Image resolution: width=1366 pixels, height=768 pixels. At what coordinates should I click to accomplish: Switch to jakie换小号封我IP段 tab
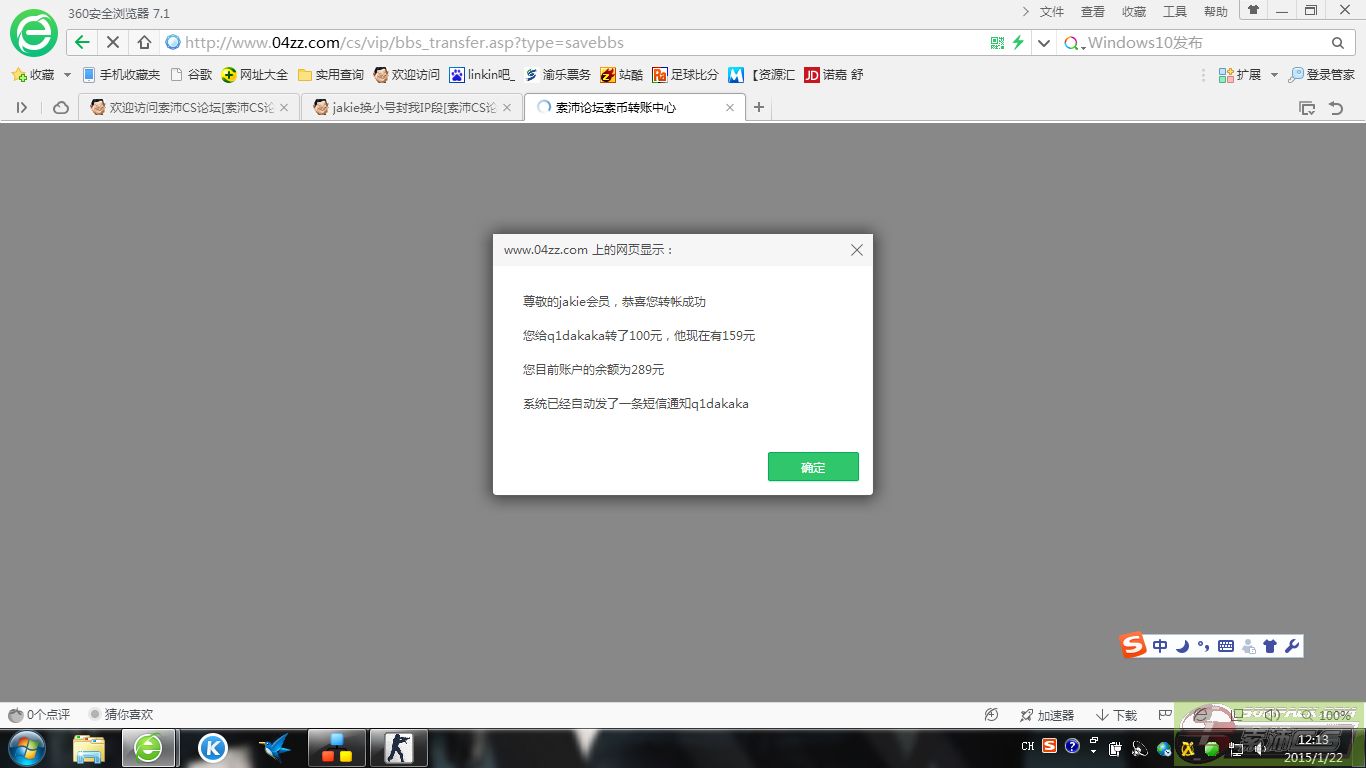(x=412, y=108)
